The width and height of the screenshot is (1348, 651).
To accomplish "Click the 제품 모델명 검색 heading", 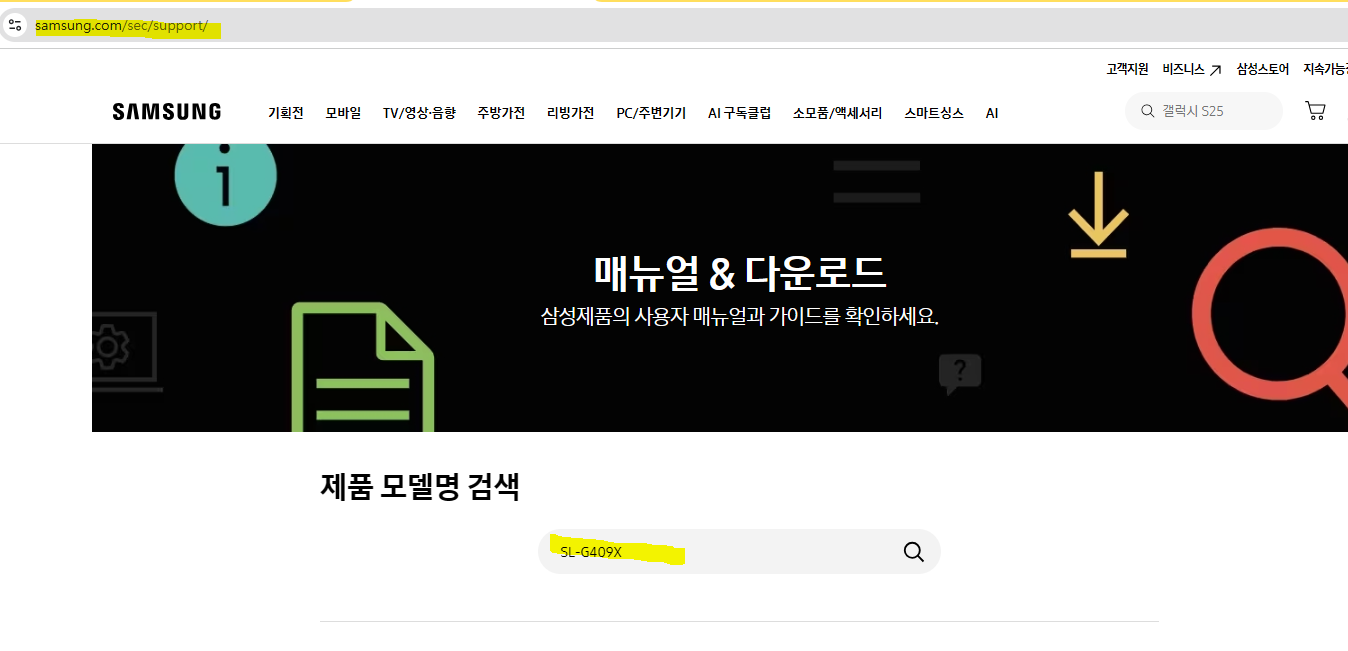I will tap(420, 486).
